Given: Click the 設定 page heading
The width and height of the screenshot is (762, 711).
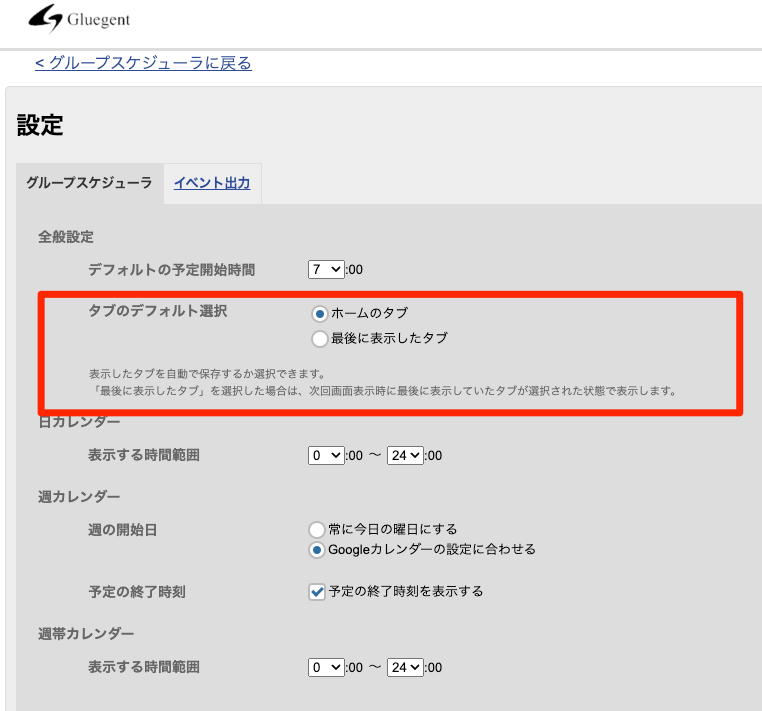Looking at the screenshot, I should tap(40, 125).
